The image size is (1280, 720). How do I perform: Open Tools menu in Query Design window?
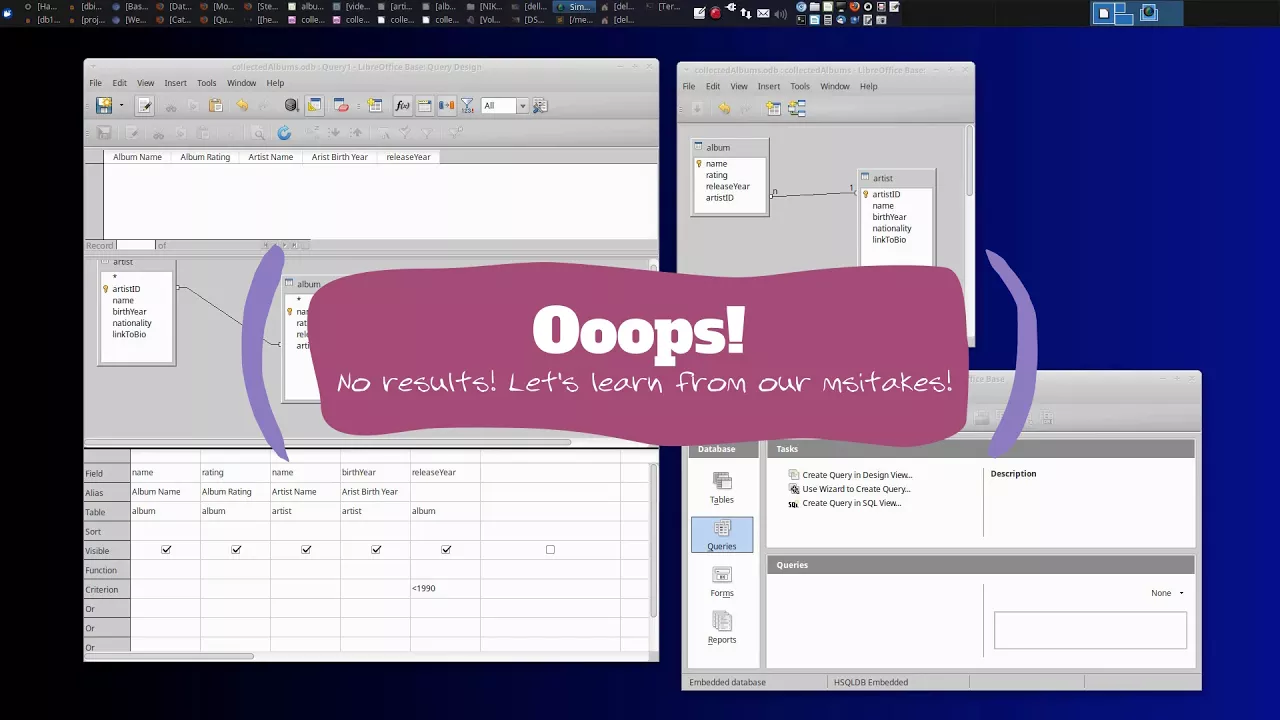[206, 83]
